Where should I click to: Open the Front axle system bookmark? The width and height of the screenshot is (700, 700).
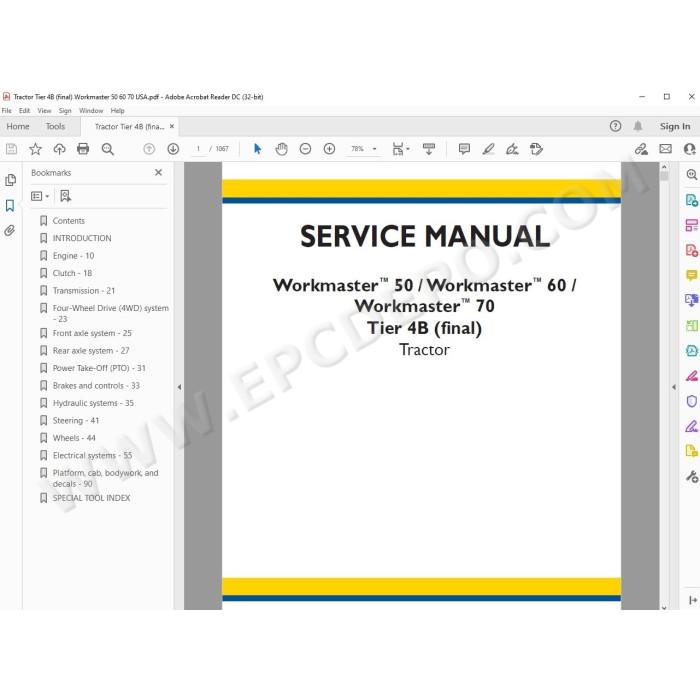tap(92, 333)
